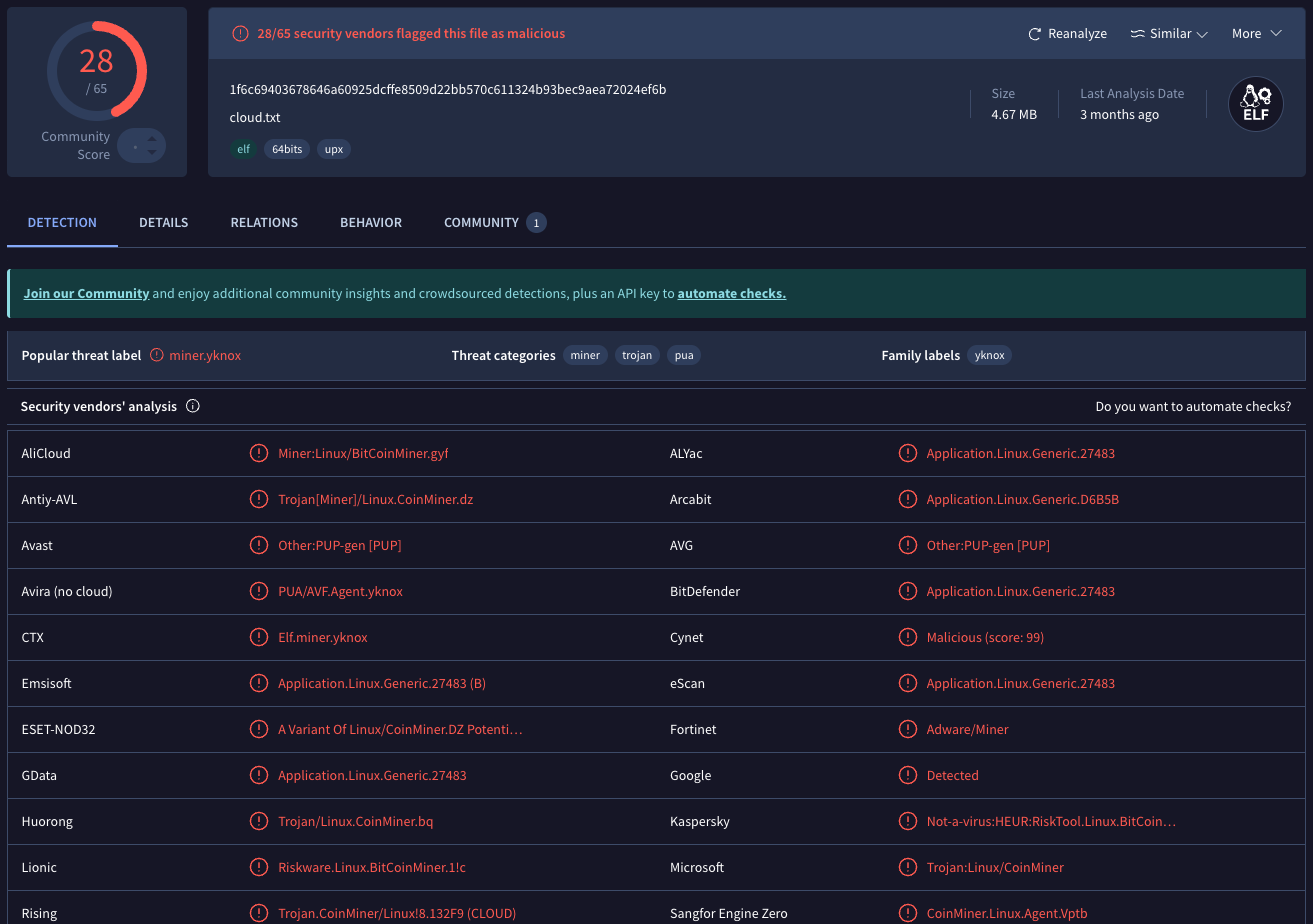The image size is (1313, 924).
Task: Click the alert icon in the eScan row
Action: 908,683
